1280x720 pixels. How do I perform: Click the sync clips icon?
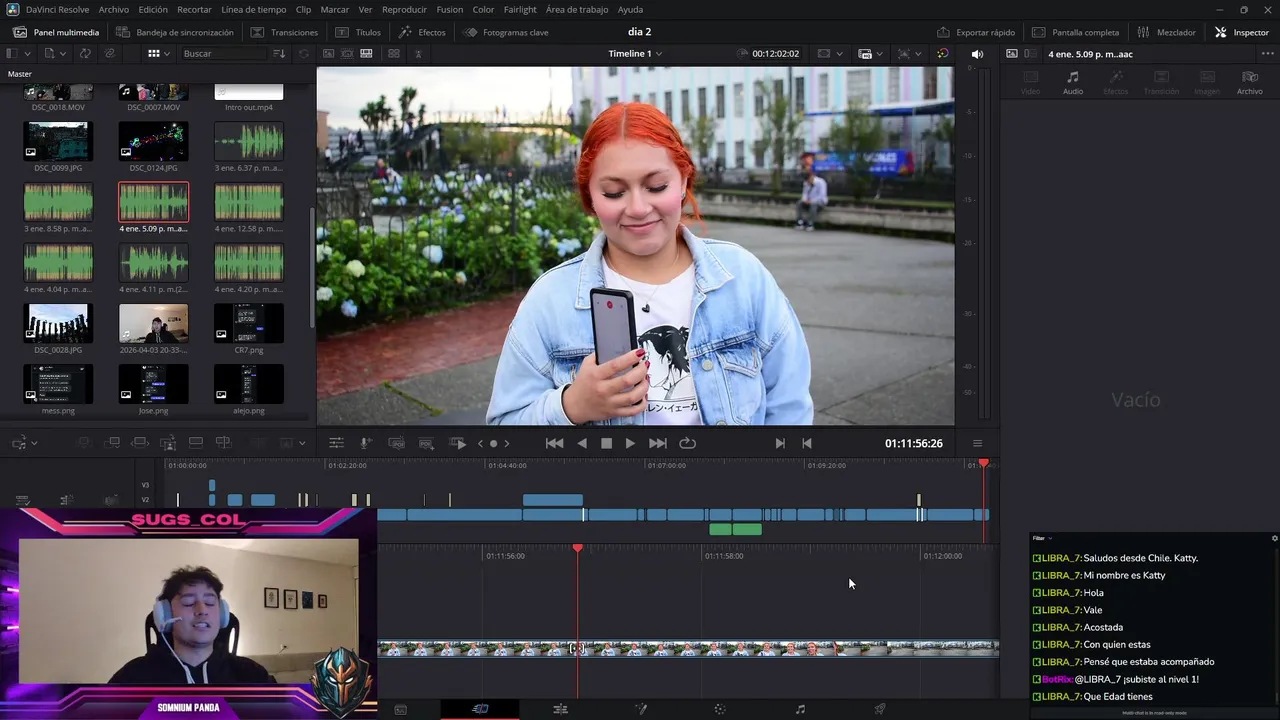(85, 53)
